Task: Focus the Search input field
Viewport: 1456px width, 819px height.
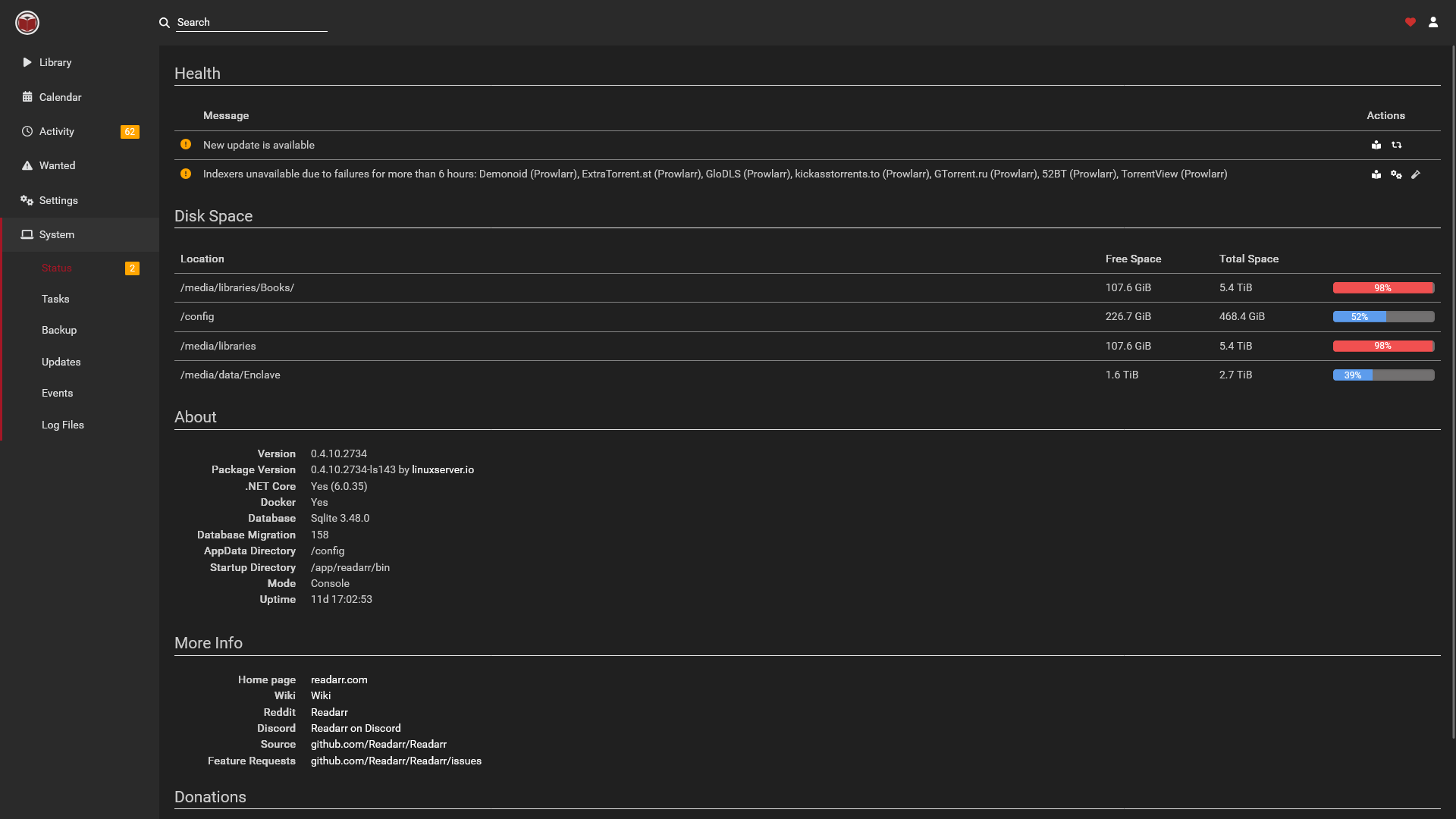Action: click(x=251, y=23)
